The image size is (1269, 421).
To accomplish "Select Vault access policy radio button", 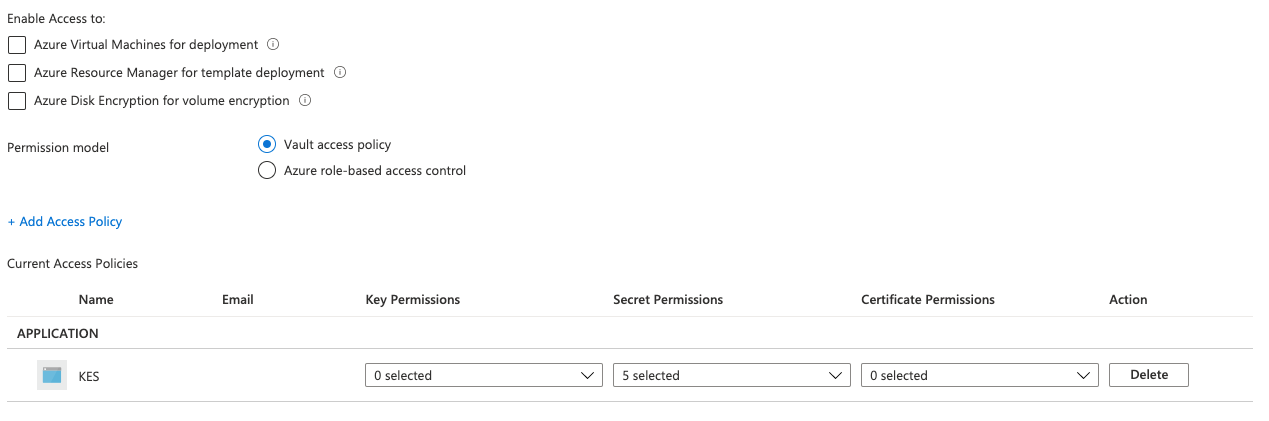I will coord(267,144).
